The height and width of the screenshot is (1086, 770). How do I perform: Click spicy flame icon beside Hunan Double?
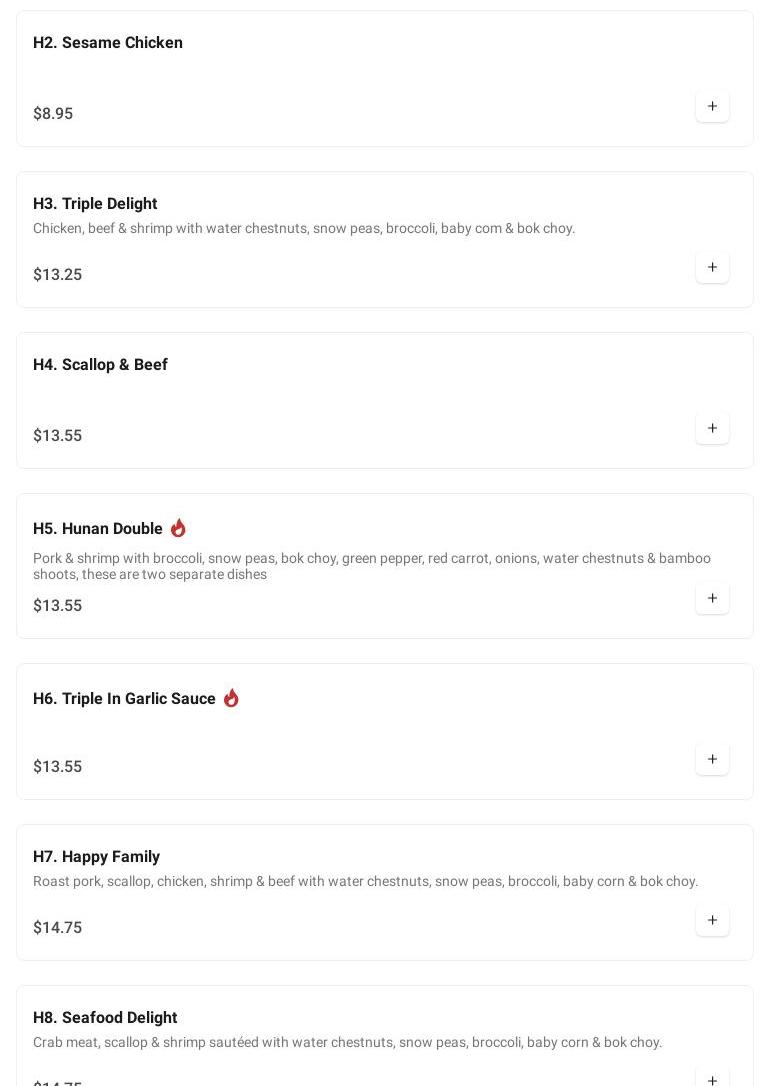pyautogui.click(x=178, y=528)
